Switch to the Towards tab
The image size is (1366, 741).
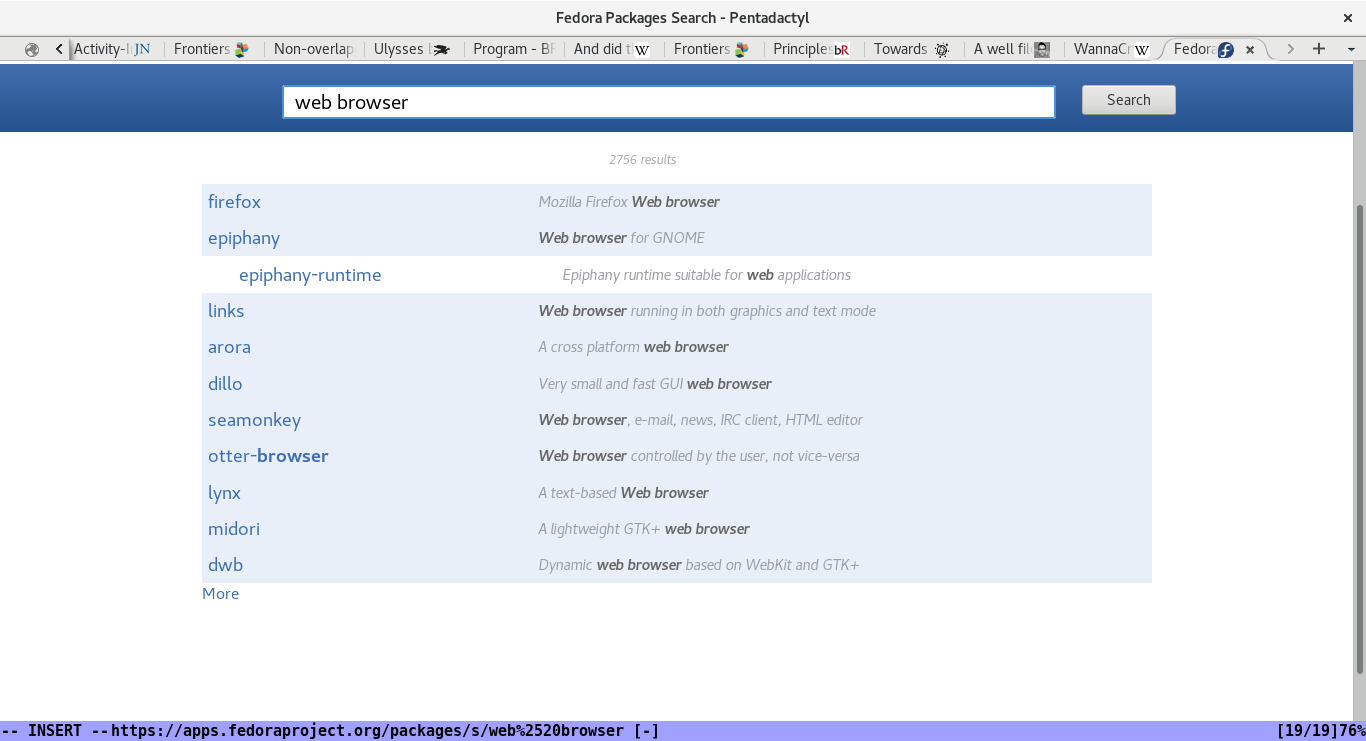tap(912, 49)
